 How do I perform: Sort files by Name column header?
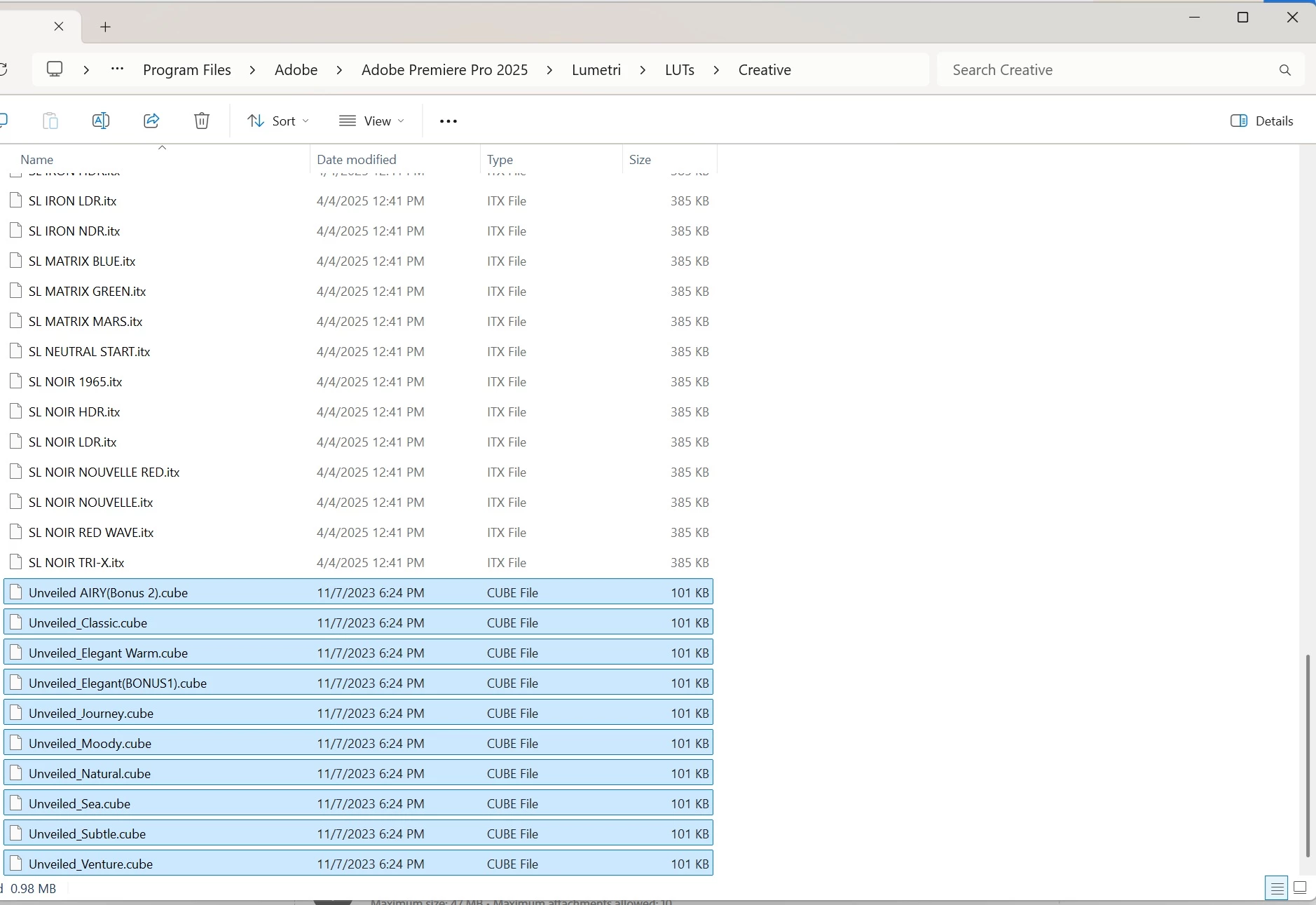[156, 159]
